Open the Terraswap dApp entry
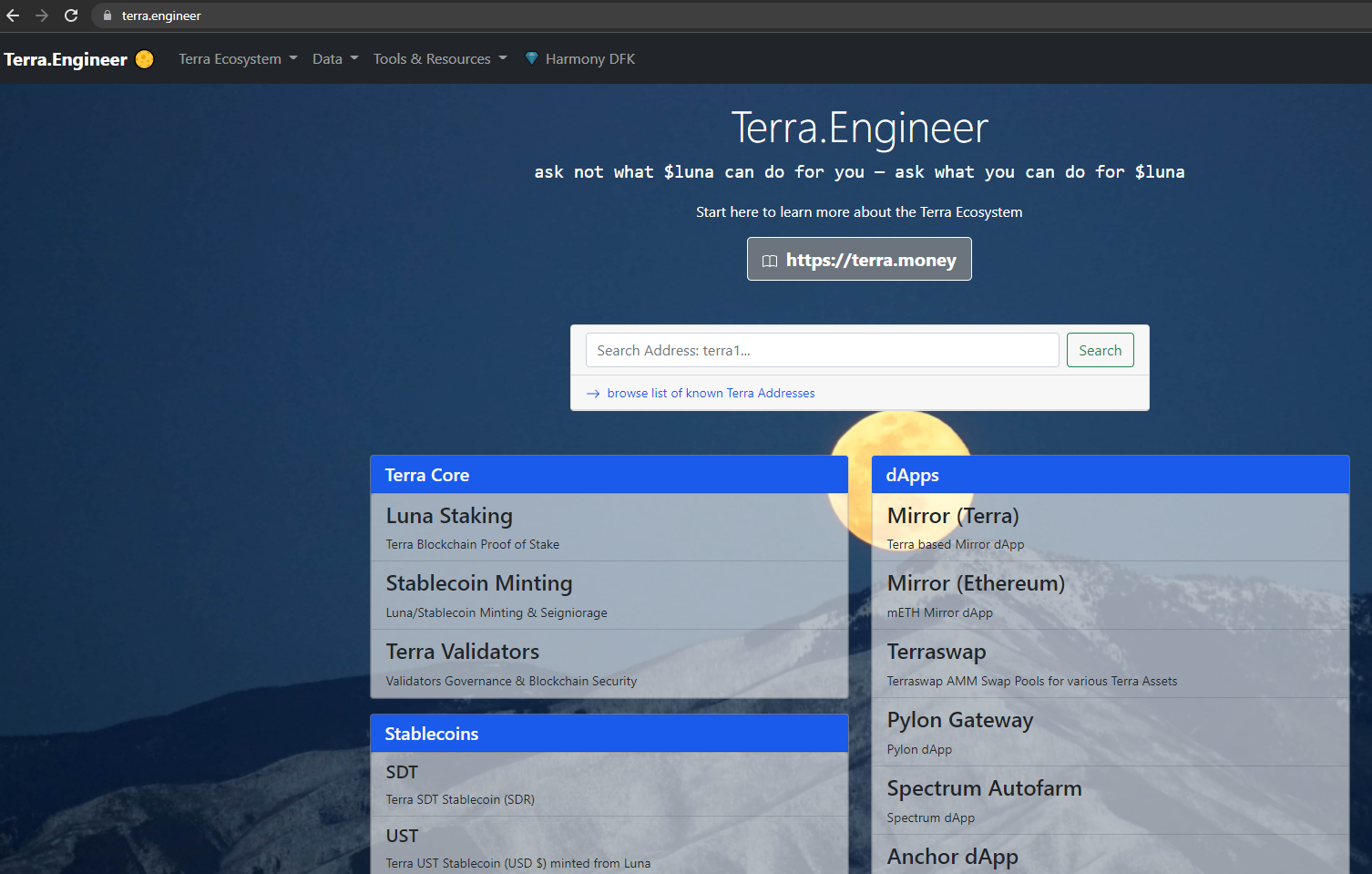 pyautogui.click(x=1111, y=663)
